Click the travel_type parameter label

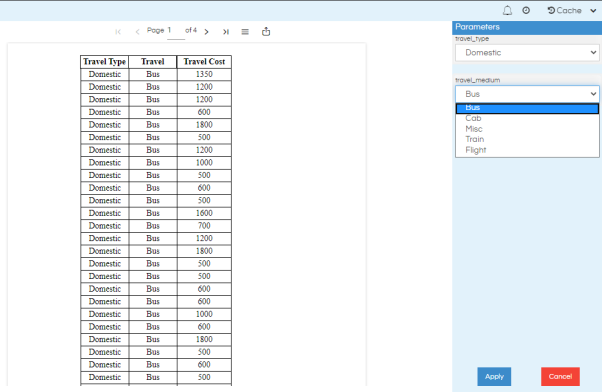(x=472, y=39)
